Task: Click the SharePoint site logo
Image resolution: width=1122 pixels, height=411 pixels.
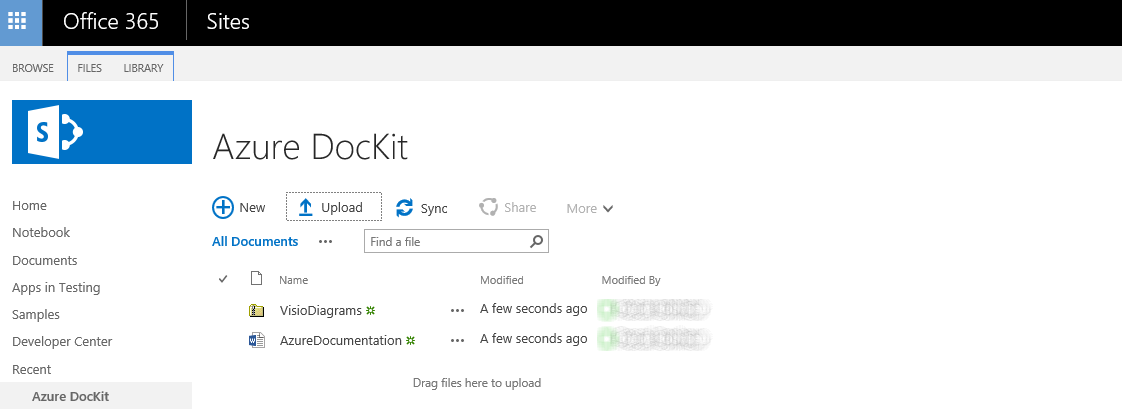Action: (x=102, y=132)
